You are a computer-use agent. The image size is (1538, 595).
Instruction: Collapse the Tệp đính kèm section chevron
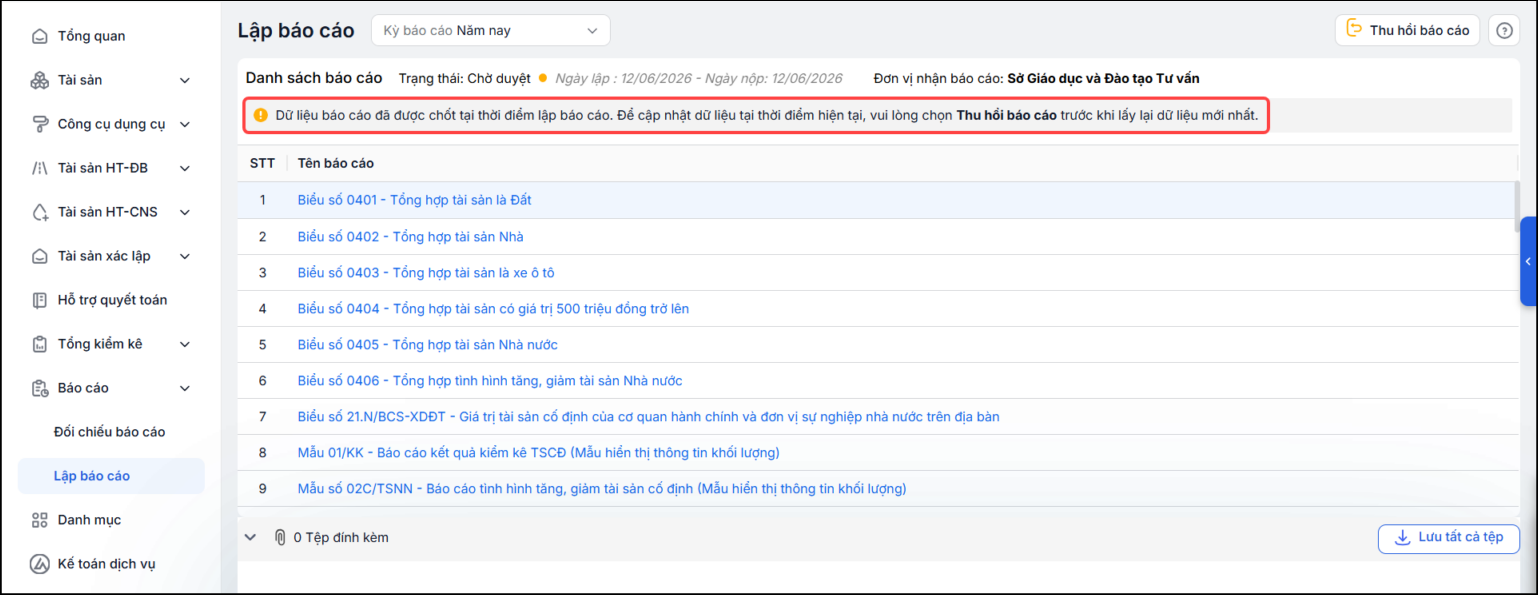click(x=251, y=537)
